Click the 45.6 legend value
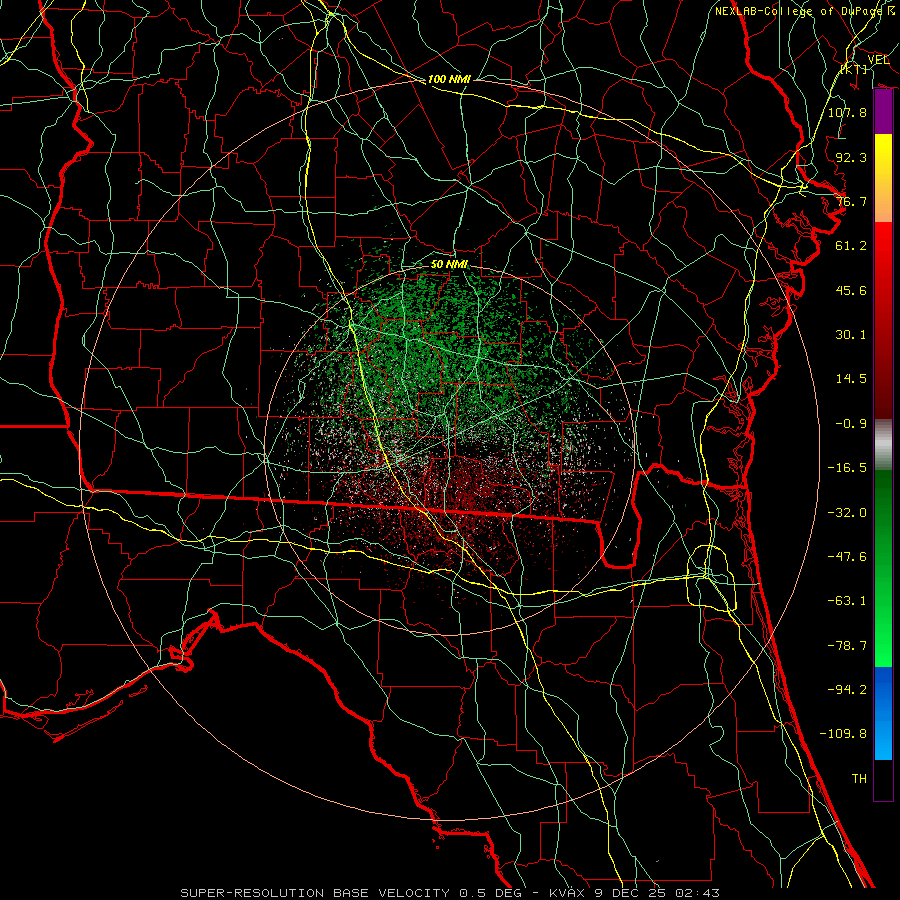This screenshot has width=900, height=900. (851, 290)
